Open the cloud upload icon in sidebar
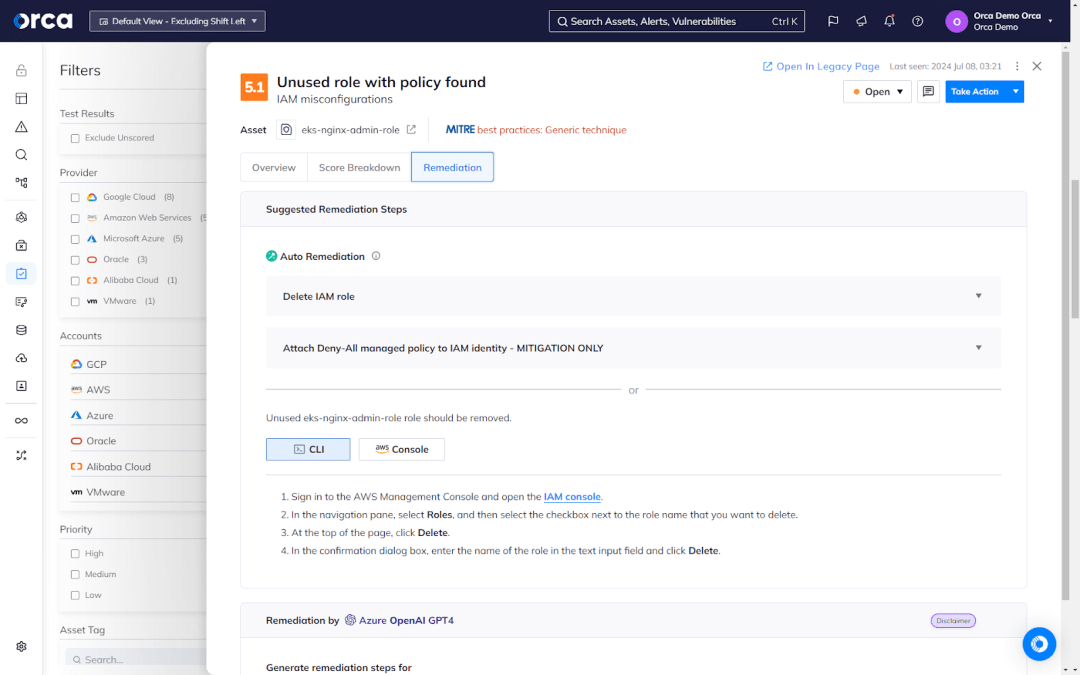 pos(21,358)
